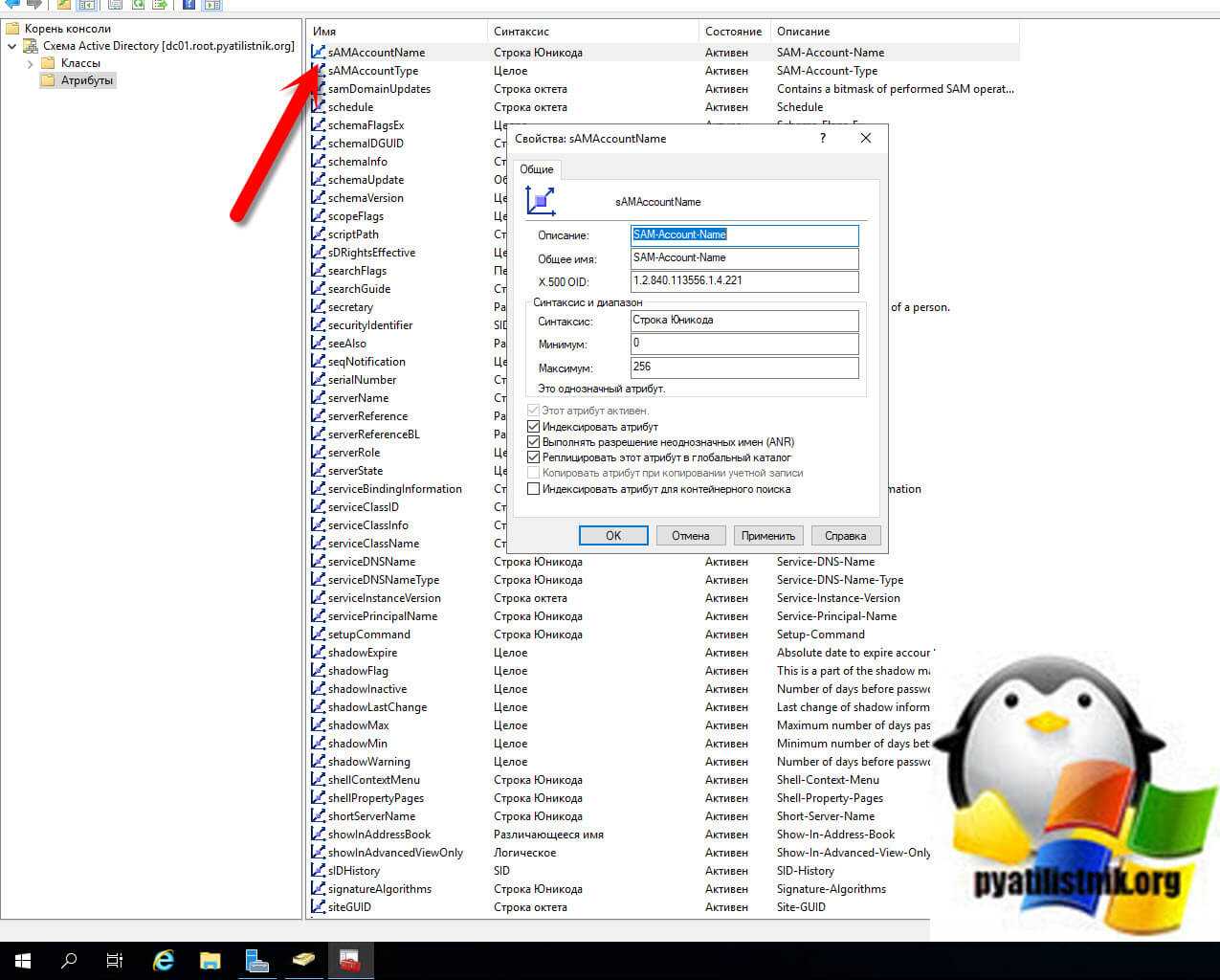
Task: Open Internet Explorer from the taskbar
Action: pyautogui.click(x=164, y=960)
